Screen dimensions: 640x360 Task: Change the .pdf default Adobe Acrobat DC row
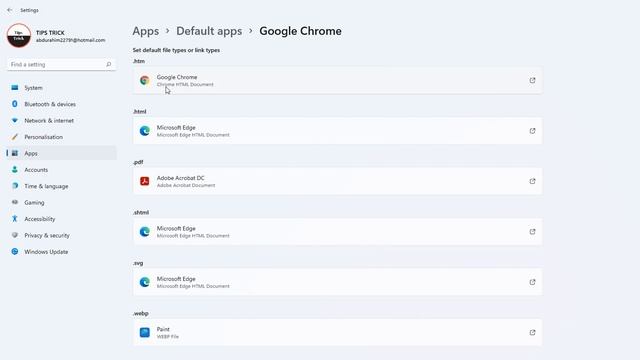tap(338, 181)
